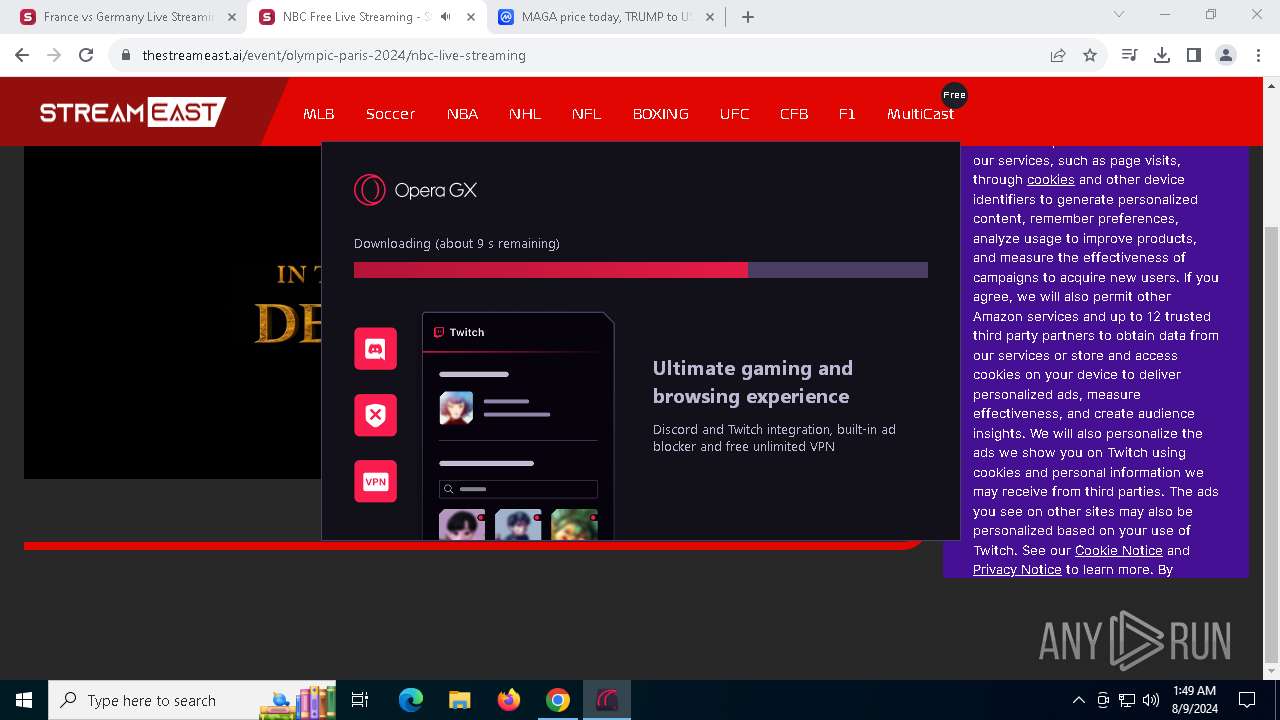Image resolution: width=1280 pixels, height=720 pixels.
Task: Open the media control icon in toolbar
Action: tap(1129, 55)
